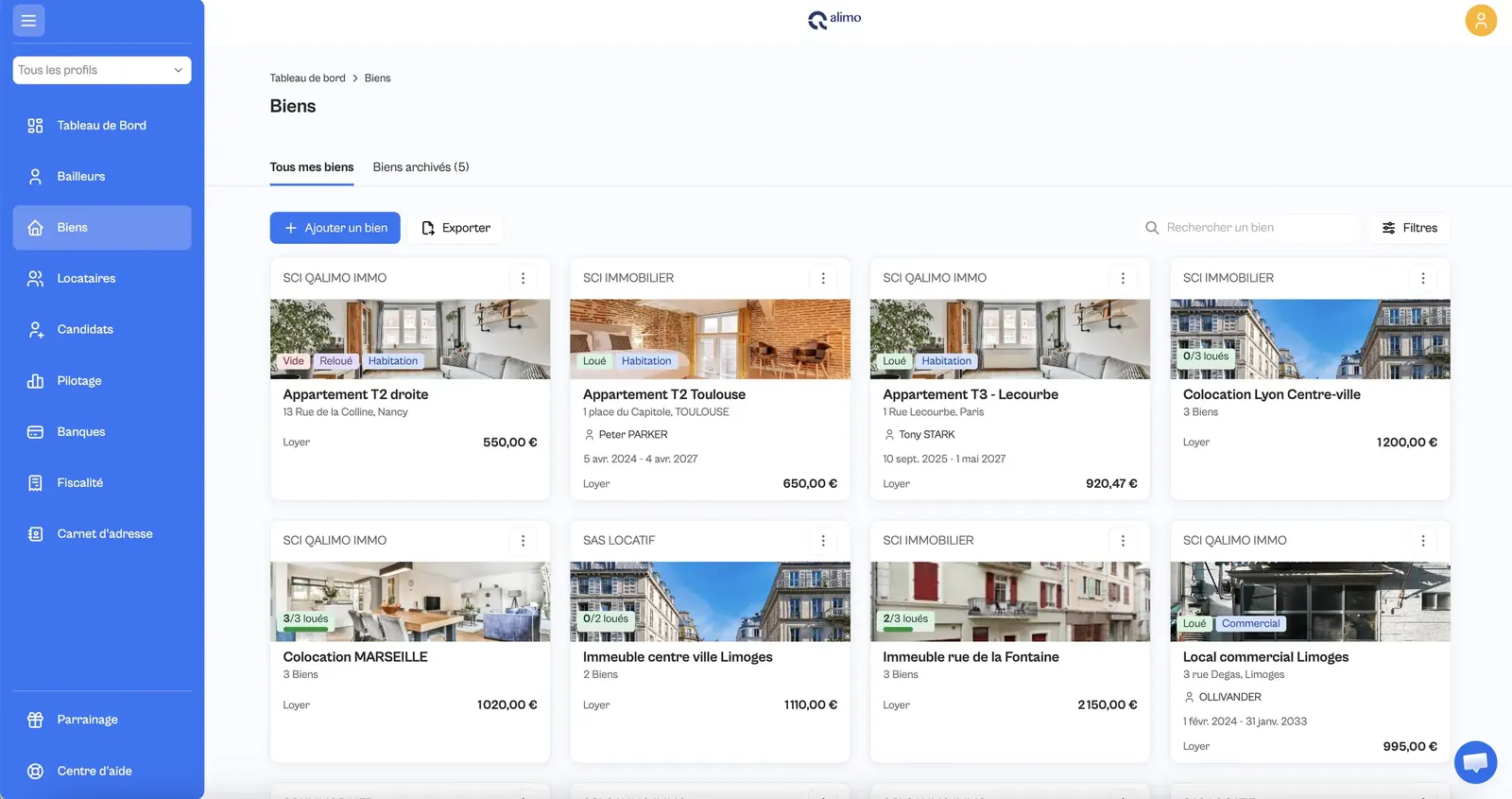This screenshot has width=1512, height=799.
Task: Open Carnet d'adresse
Action: point(102,534)
